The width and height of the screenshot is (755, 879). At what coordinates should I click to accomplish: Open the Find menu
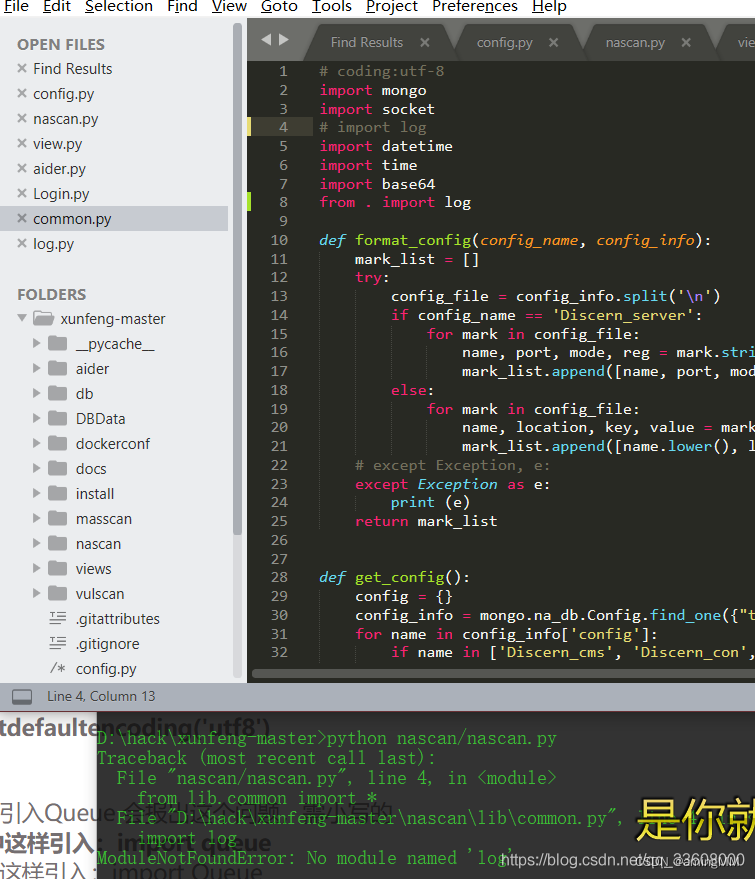(182, 7)
